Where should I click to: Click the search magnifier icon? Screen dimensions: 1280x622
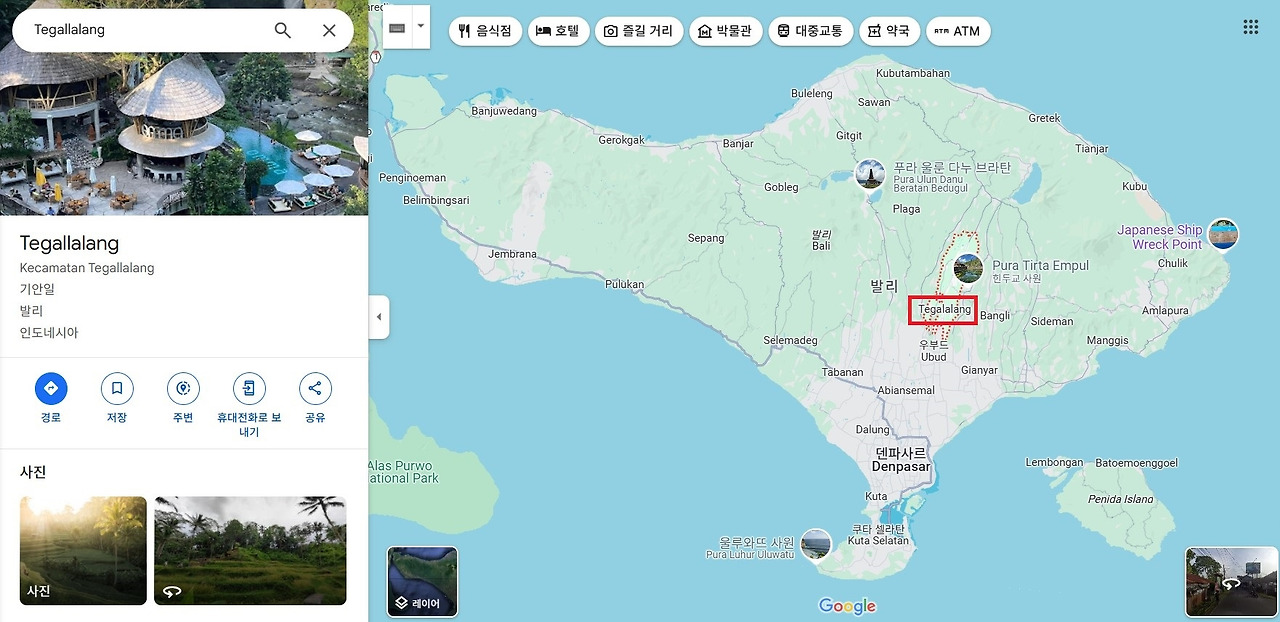point(283,30)
